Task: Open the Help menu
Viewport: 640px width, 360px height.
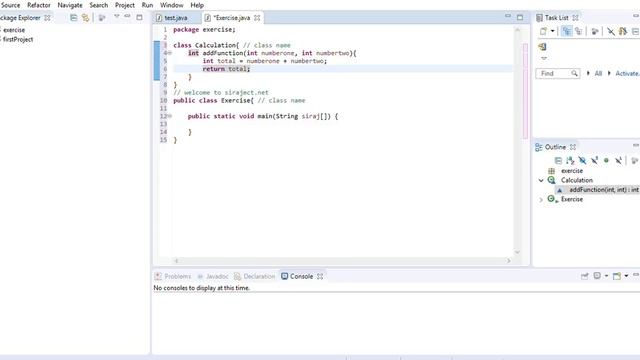Action: coord(197,5)
